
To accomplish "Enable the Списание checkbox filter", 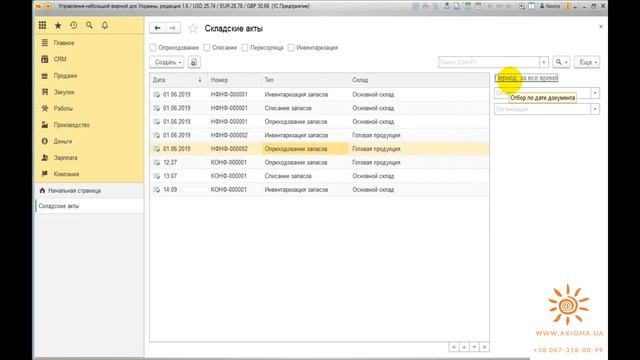I will (207, 48).
